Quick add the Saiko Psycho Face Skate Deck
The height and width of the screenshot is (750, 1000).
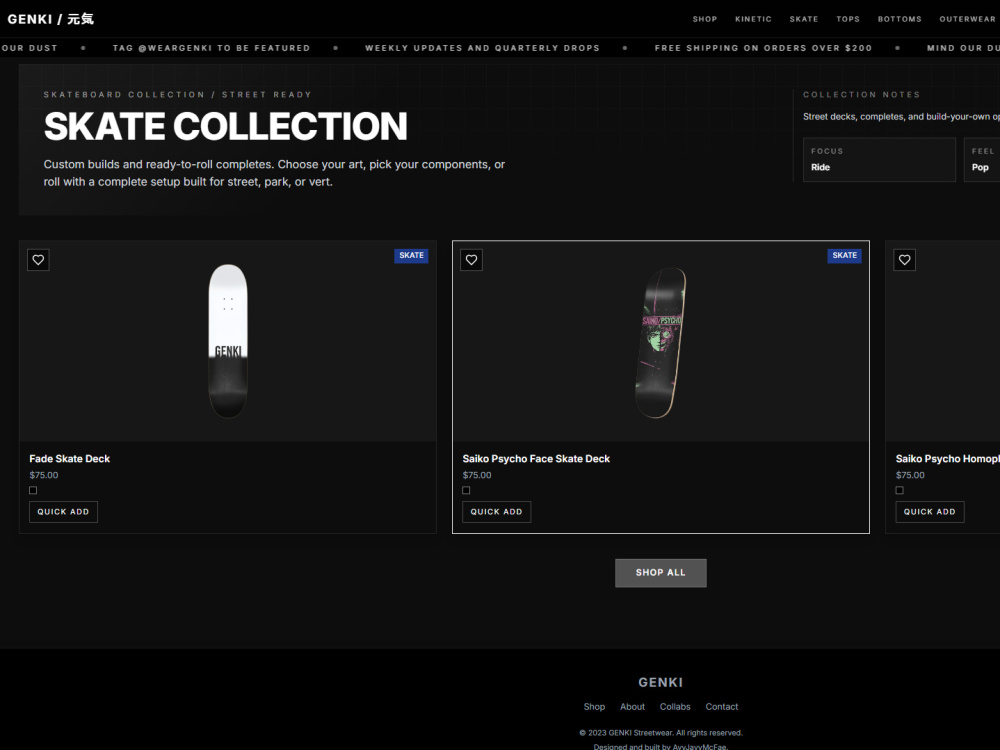pos(496,512)
